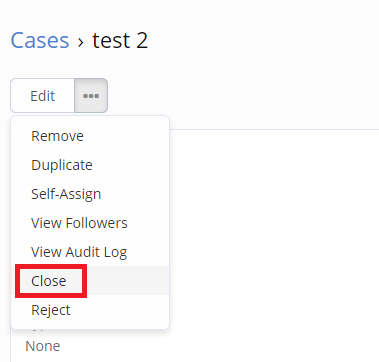379x362 pixels.
Task: Select Remove from the dropdown menu
Action: [90, 136]
